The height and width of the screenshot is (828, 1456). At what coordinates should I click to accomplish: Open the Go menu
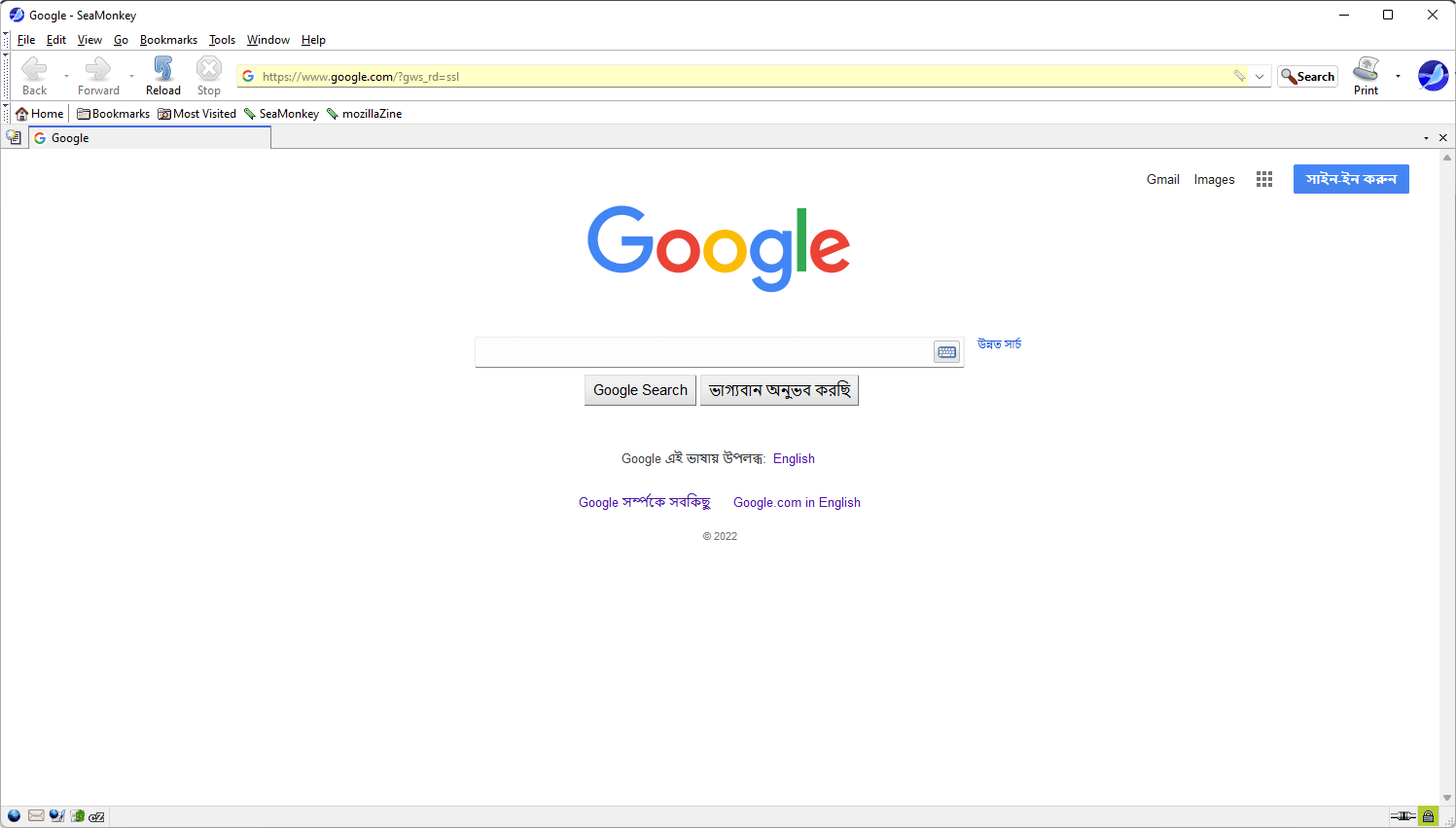point(121,40)
